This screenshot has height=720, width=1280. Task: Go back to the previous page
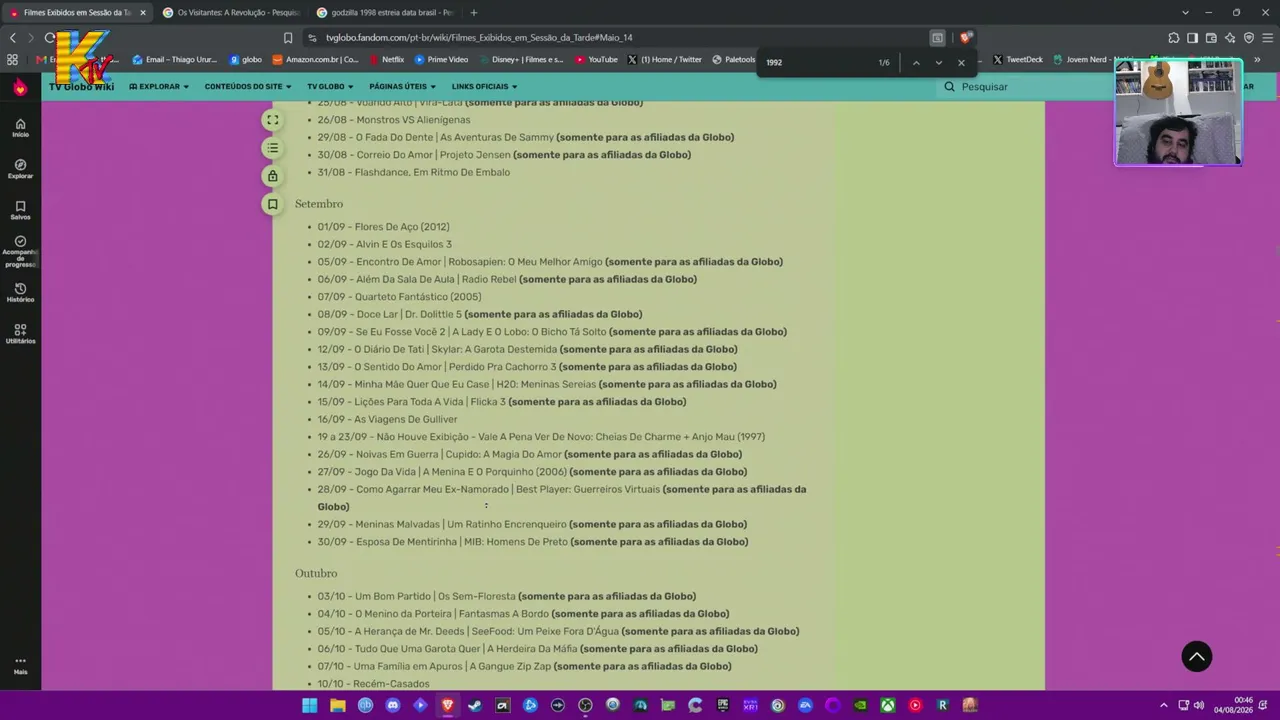coord(13,38)
